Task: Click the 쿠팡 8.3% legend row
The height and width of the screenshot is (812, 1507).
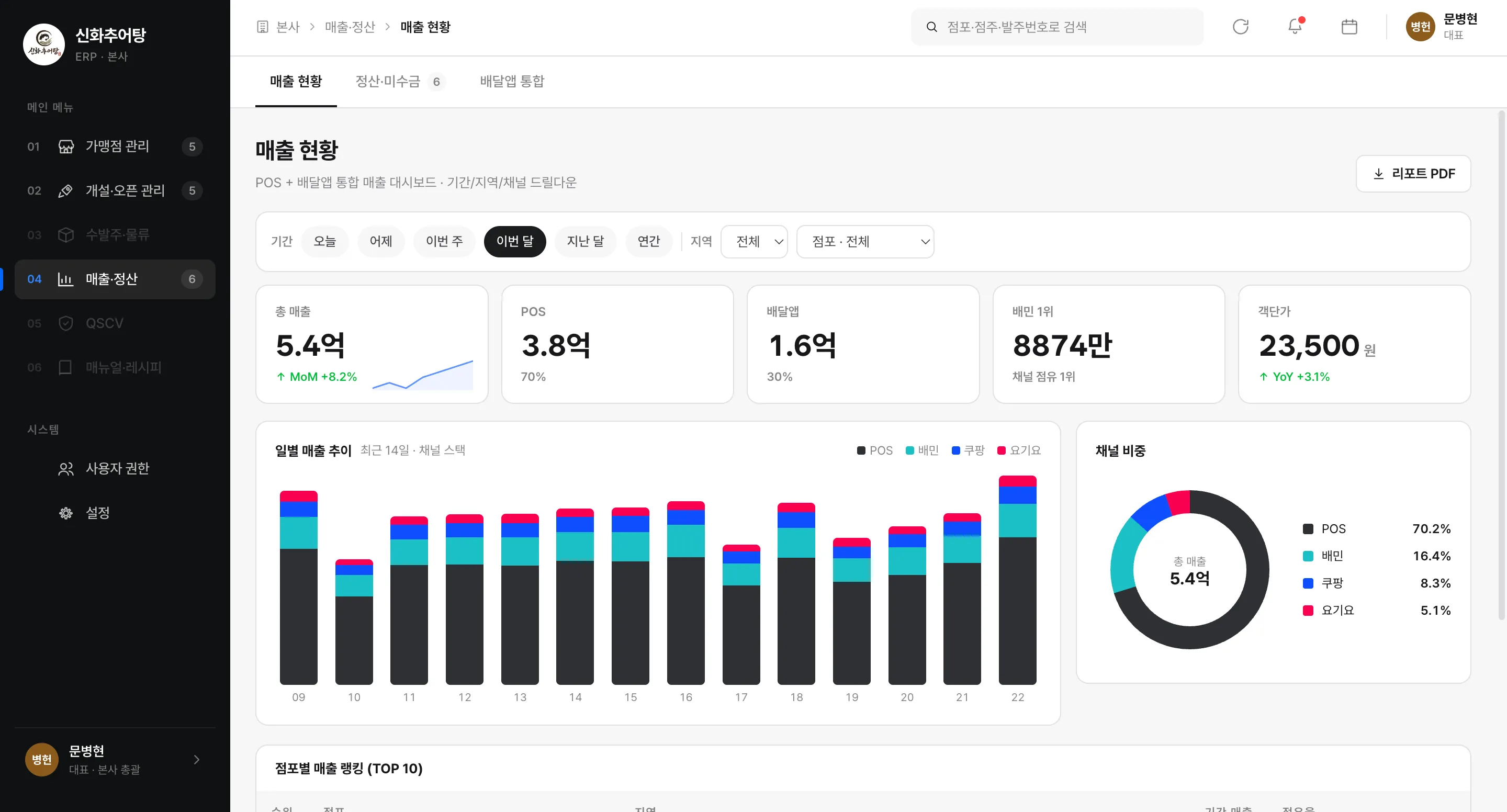Action: pos(1377,583)
